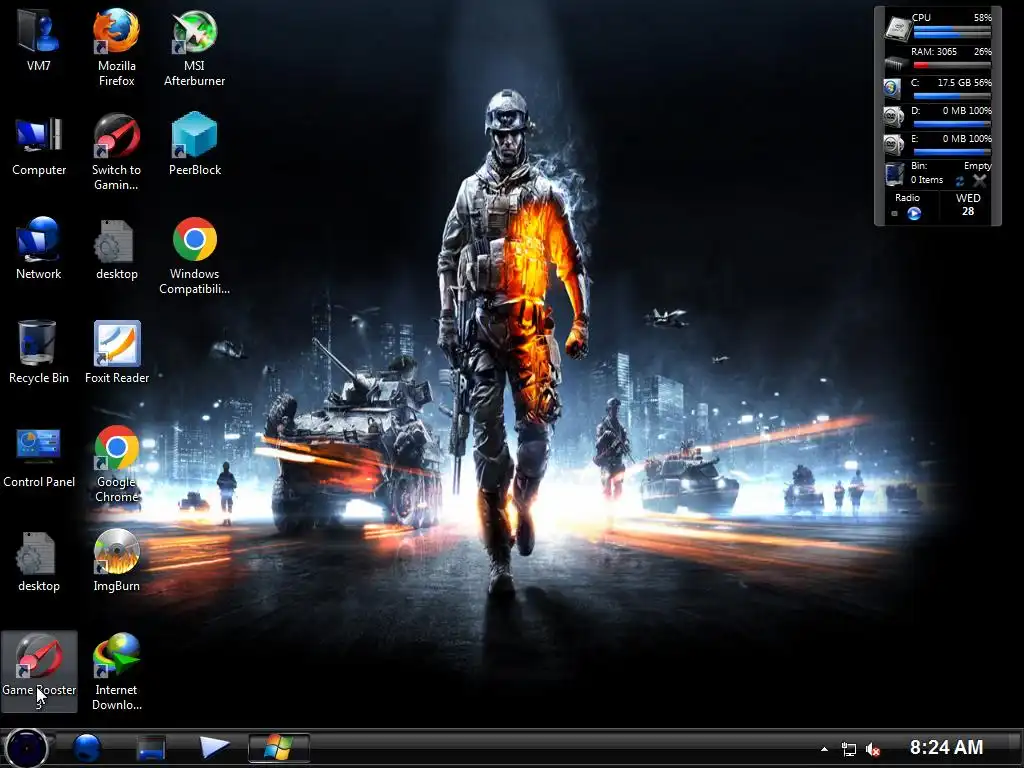Image resolution: width=1024 pixels, height=768 pixels.
Task: Refresh the recycle bin in gadget
Action: pos(959,181)
